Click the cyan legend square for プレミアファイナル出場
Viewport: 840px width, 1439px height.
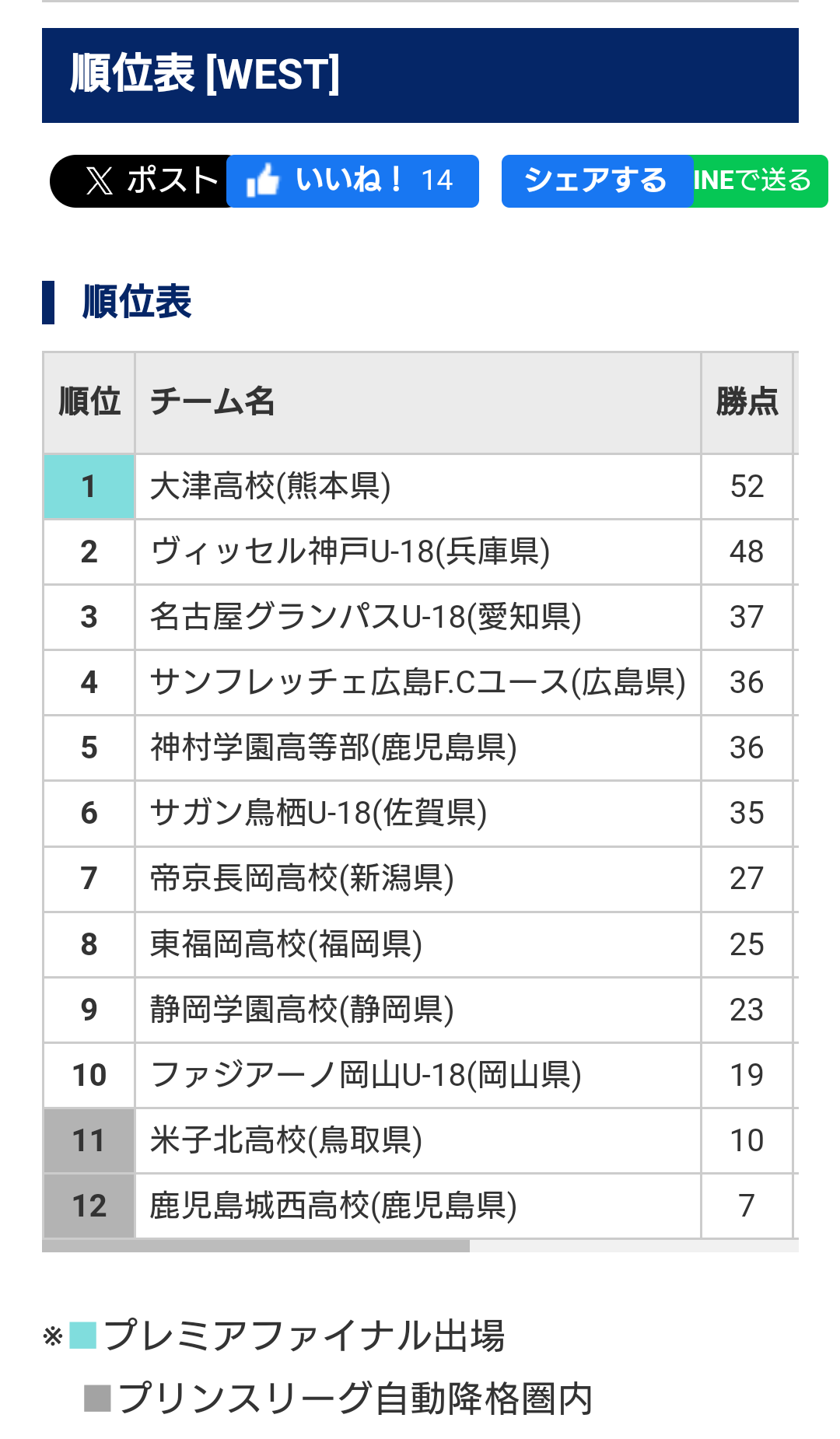pos(82,1336)
